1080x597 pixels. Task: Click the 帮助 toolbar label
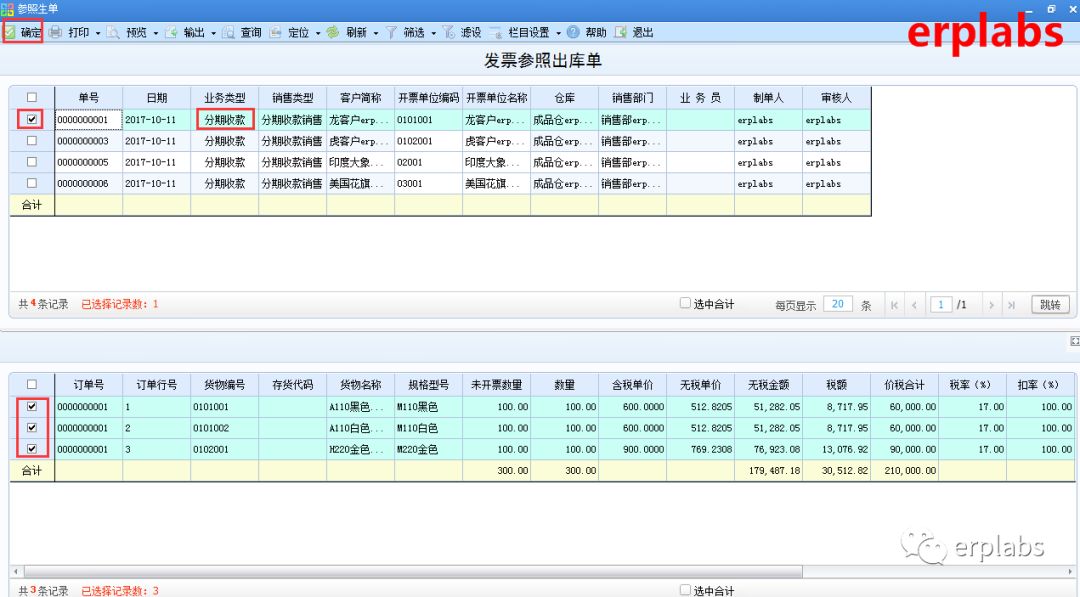click(596, 32)
